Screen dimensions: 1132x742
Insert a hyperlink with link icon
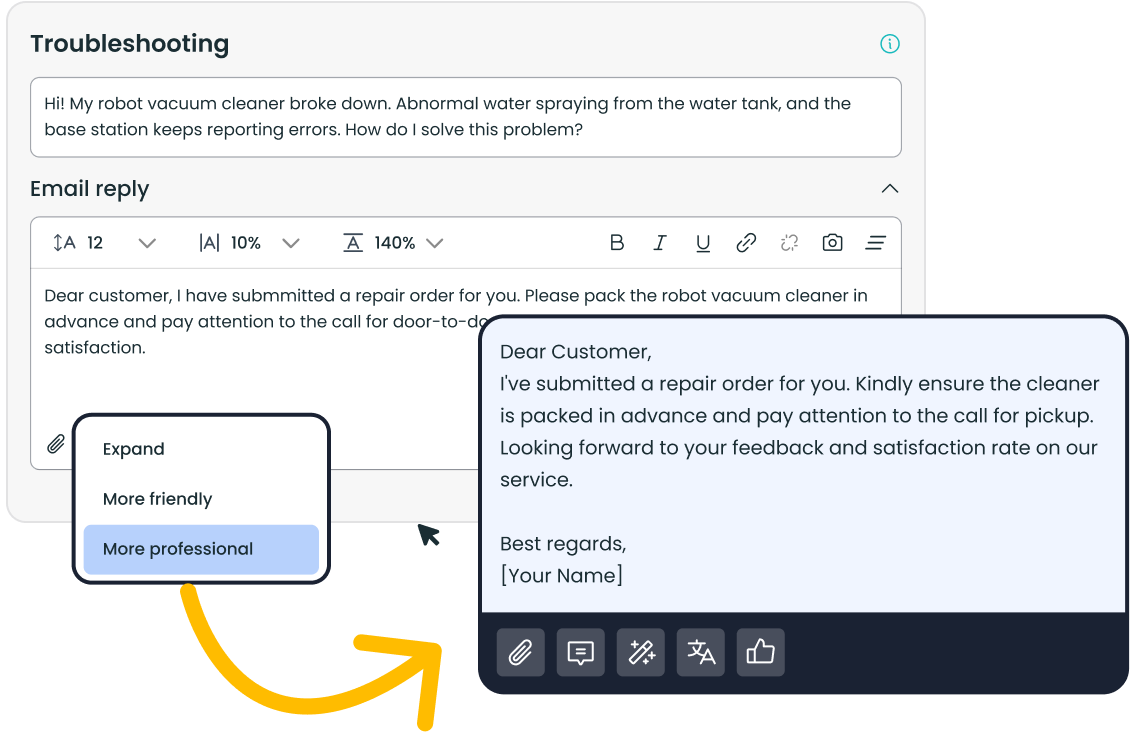[746, 243]
